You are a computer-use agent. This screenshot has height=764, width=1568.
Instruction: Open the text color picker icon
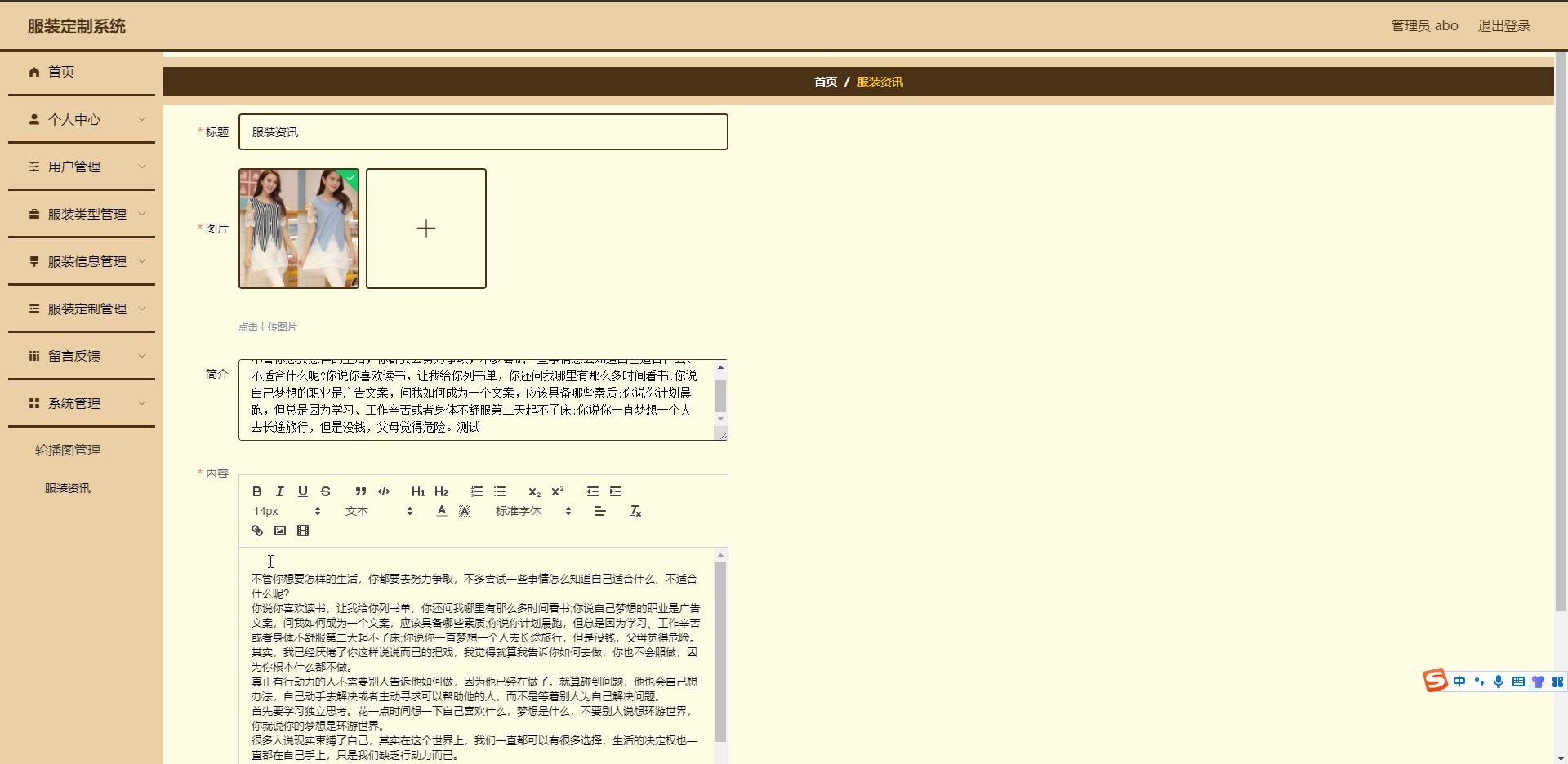pyautogui.click(x=440, y=511)
